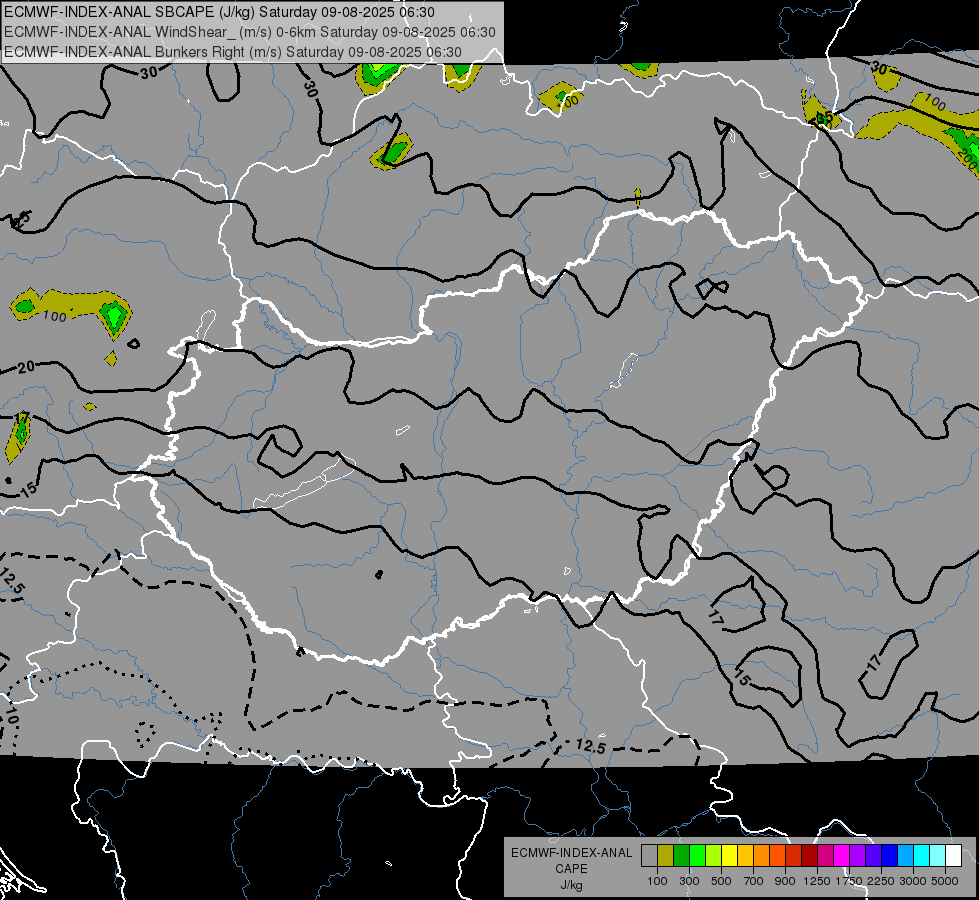Select the '500' value under the legend
Image resolution: width=979 pixels, height=900 pixels.
tap(721, 881)
